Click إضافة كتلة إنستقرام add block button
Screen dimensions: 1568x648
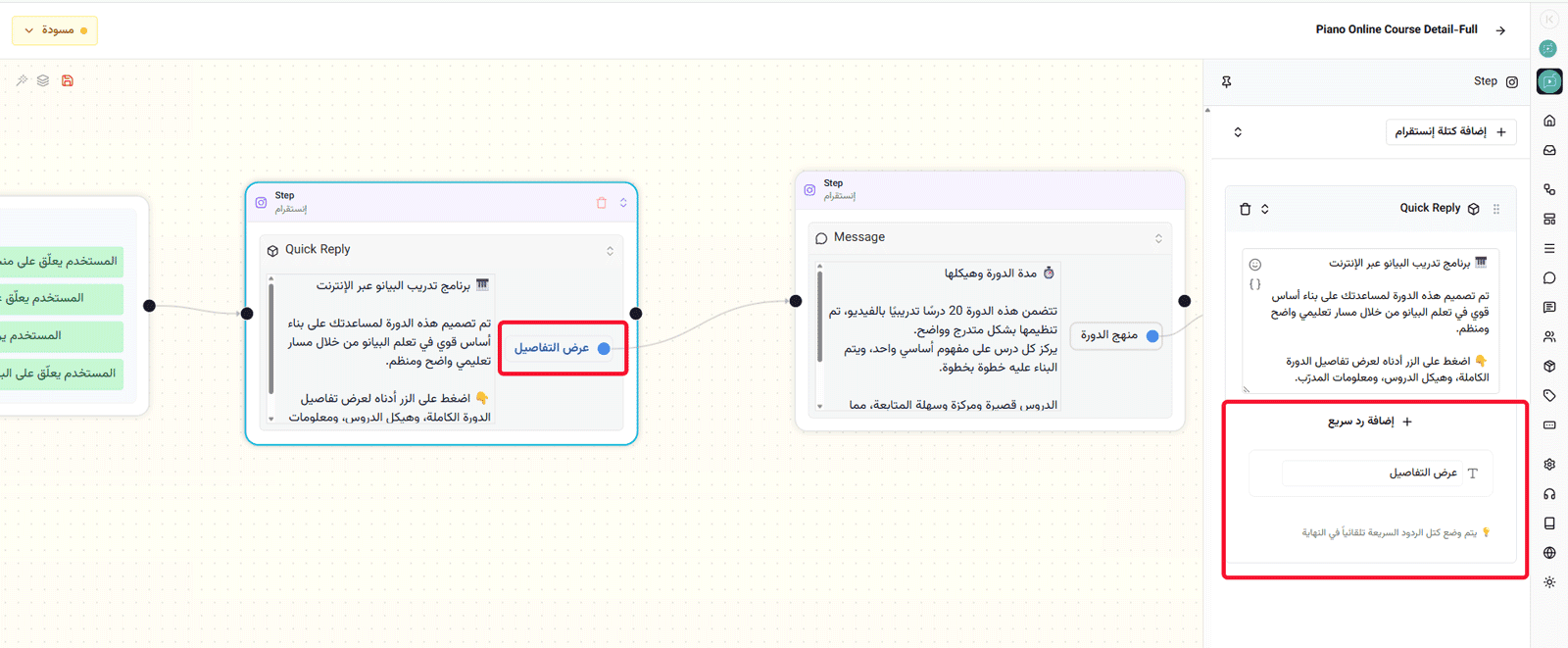coord(1451,131)
